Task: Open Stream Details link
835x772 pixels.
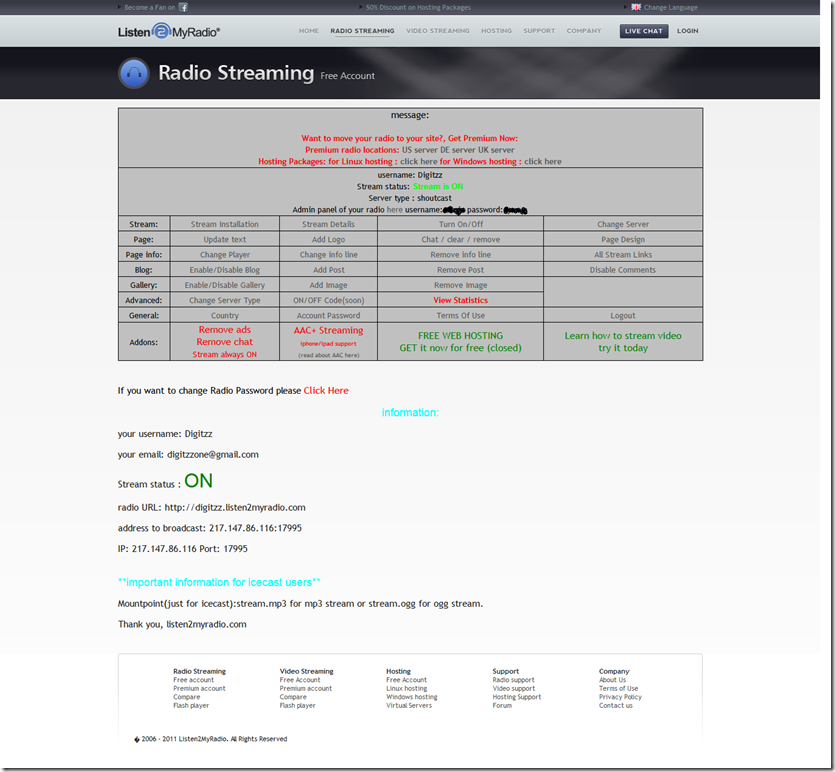Action: coord(328,224)
